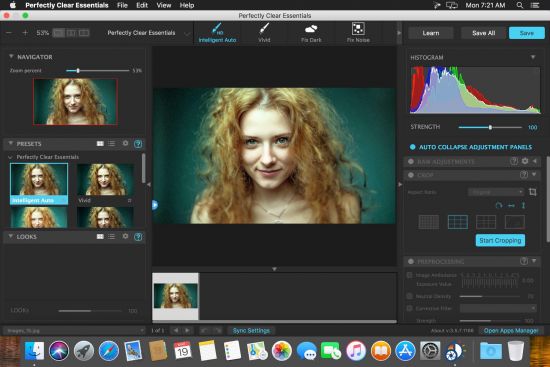
Task: Collapse the Navigator panel
Action: point(11,56)
